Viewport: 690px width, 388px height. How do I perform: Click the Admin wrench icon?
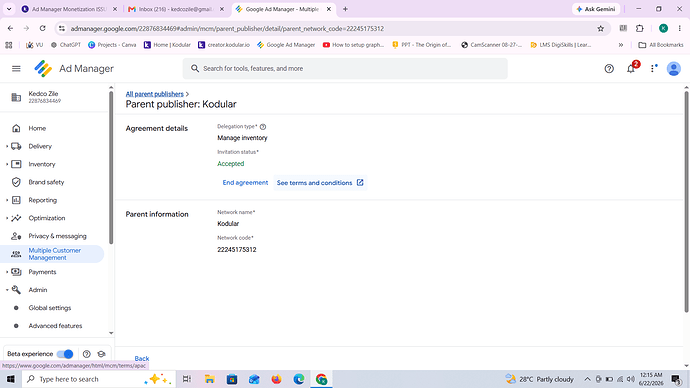point(16,290)
